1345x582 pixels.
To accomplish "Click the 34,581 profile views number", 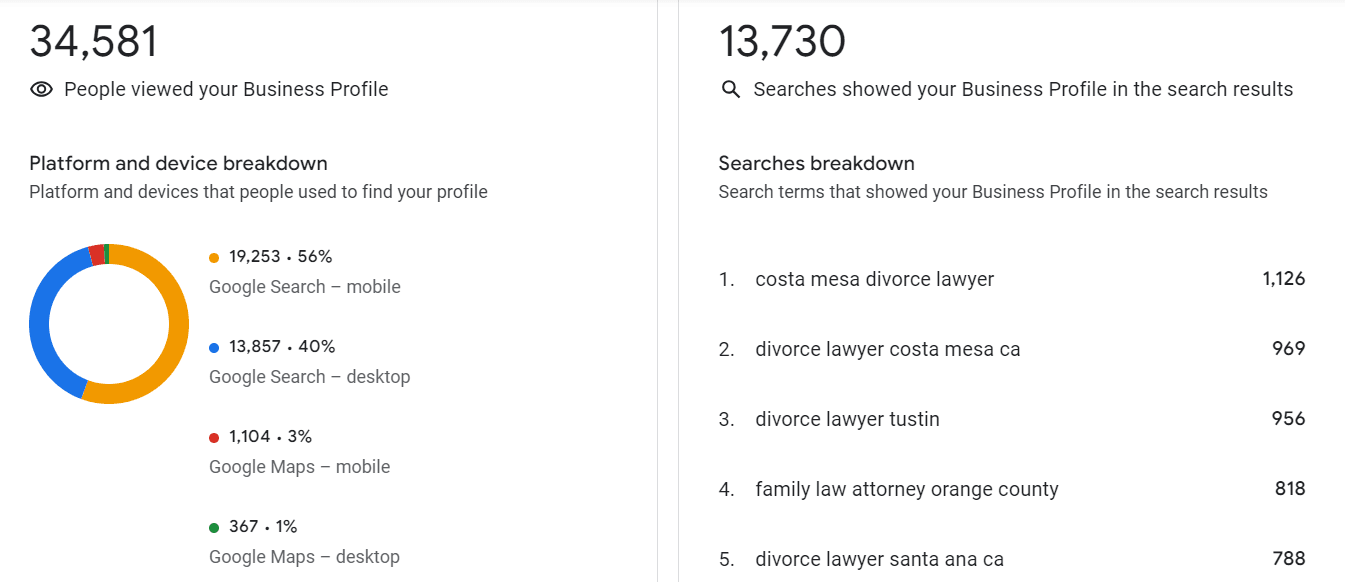I will click(x=94, y=42).
